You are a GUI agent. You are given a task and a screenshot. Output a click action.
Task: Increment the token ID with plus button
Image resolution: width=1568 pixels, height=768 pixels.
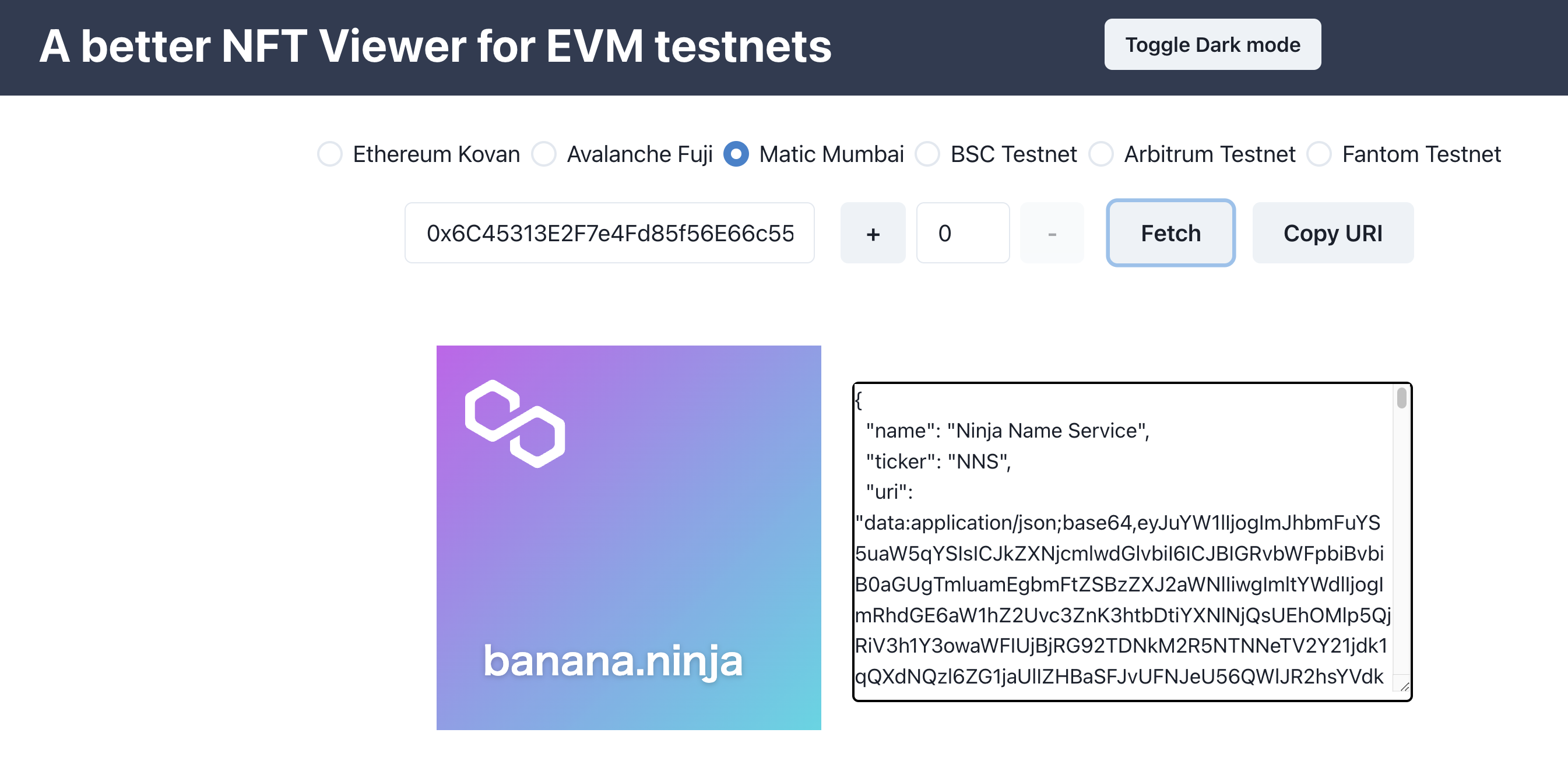point(873,233)
